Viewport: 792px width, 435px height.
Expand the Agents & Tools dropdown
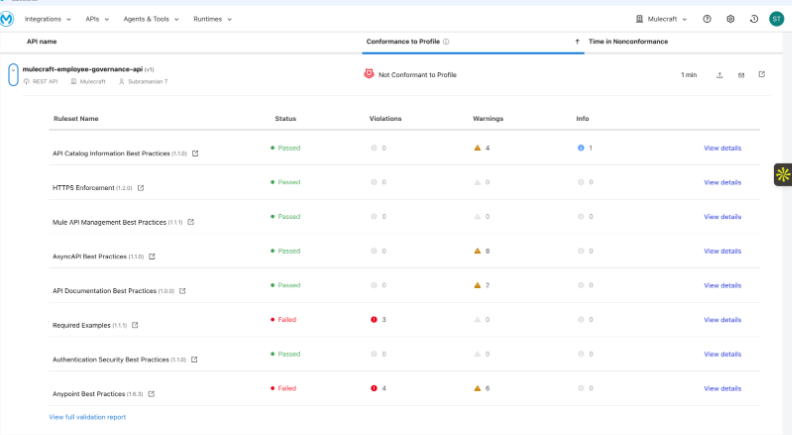pyautogui.click(x=149, y=19)
